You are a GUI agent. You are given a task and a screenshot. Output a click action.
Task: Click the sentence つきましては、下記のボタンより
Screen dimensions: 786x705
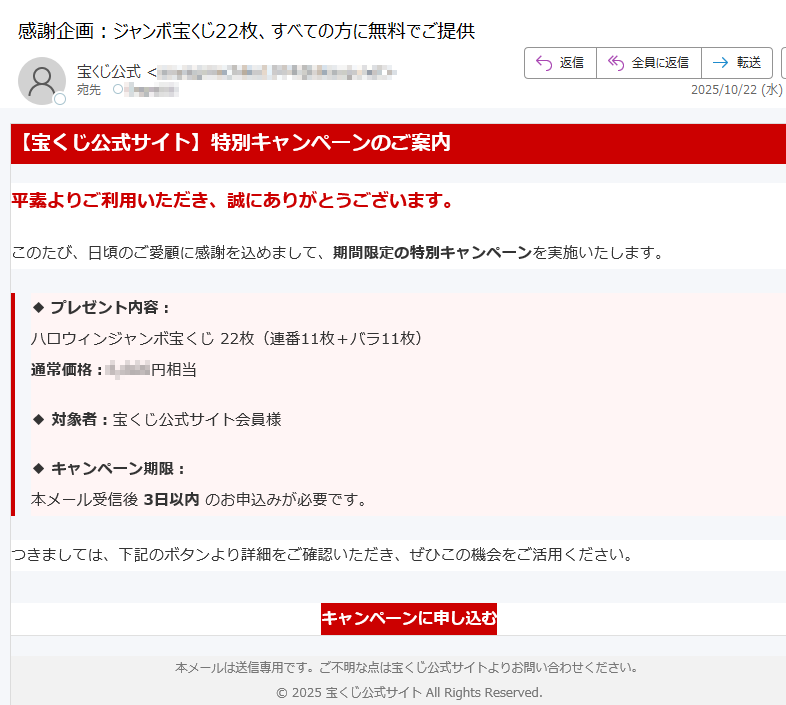pyautogui.click(x=322, y=555)
